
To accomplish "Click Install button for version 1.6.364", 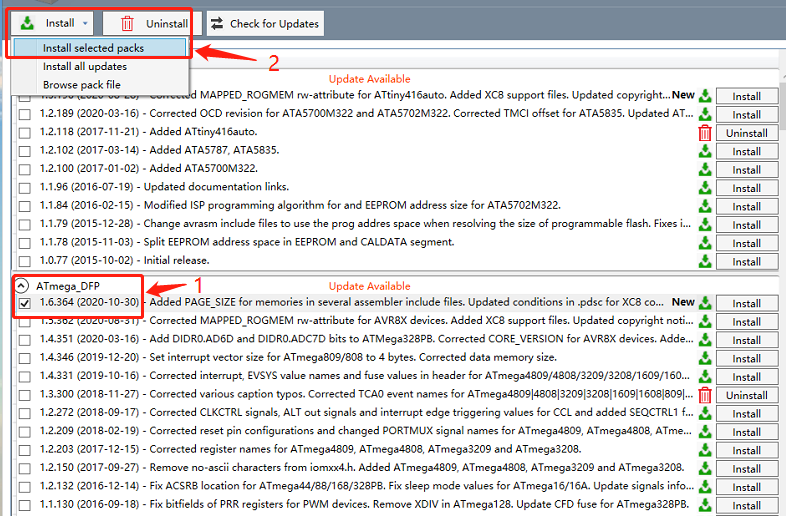I will click(746, 303).
